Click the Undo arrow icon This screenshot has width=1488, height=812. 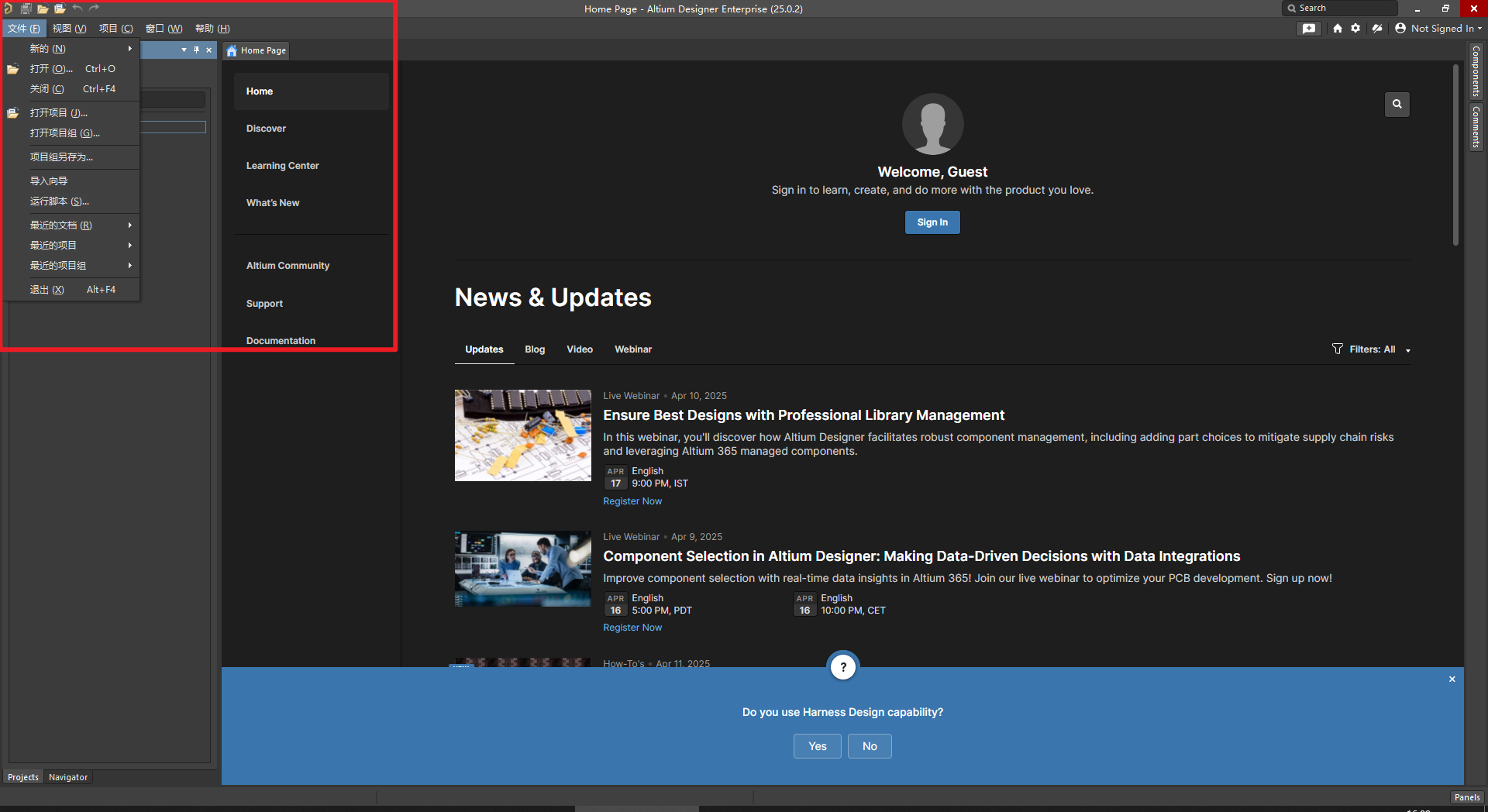click(x=77, y=9)
